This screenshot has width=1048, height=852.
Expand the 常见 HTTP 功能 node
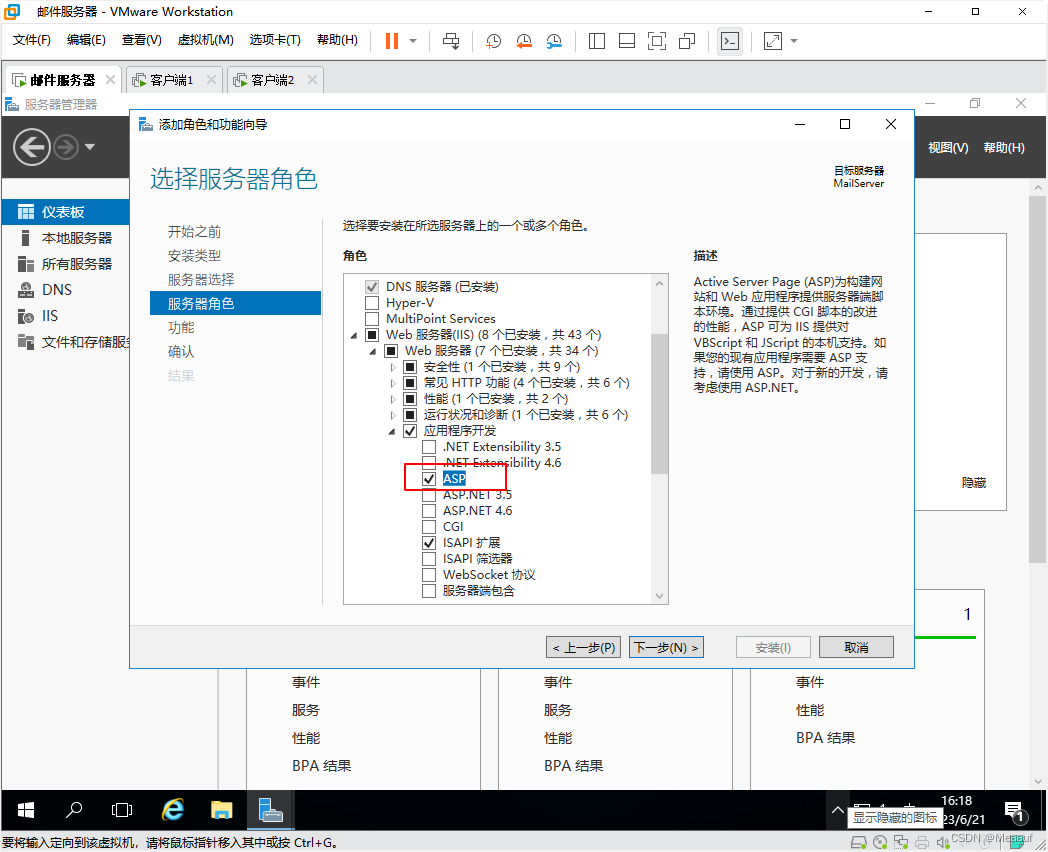[x=393, y=383]
